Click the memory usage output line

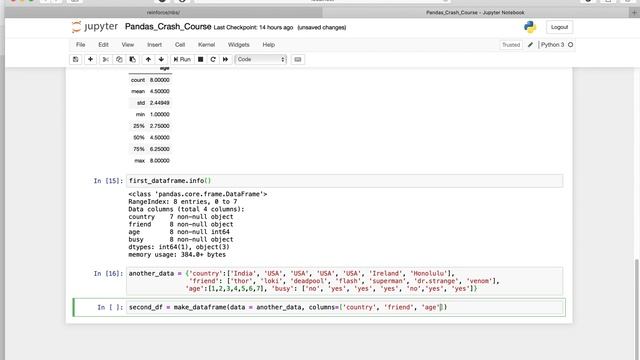click(x=177, y=255)
